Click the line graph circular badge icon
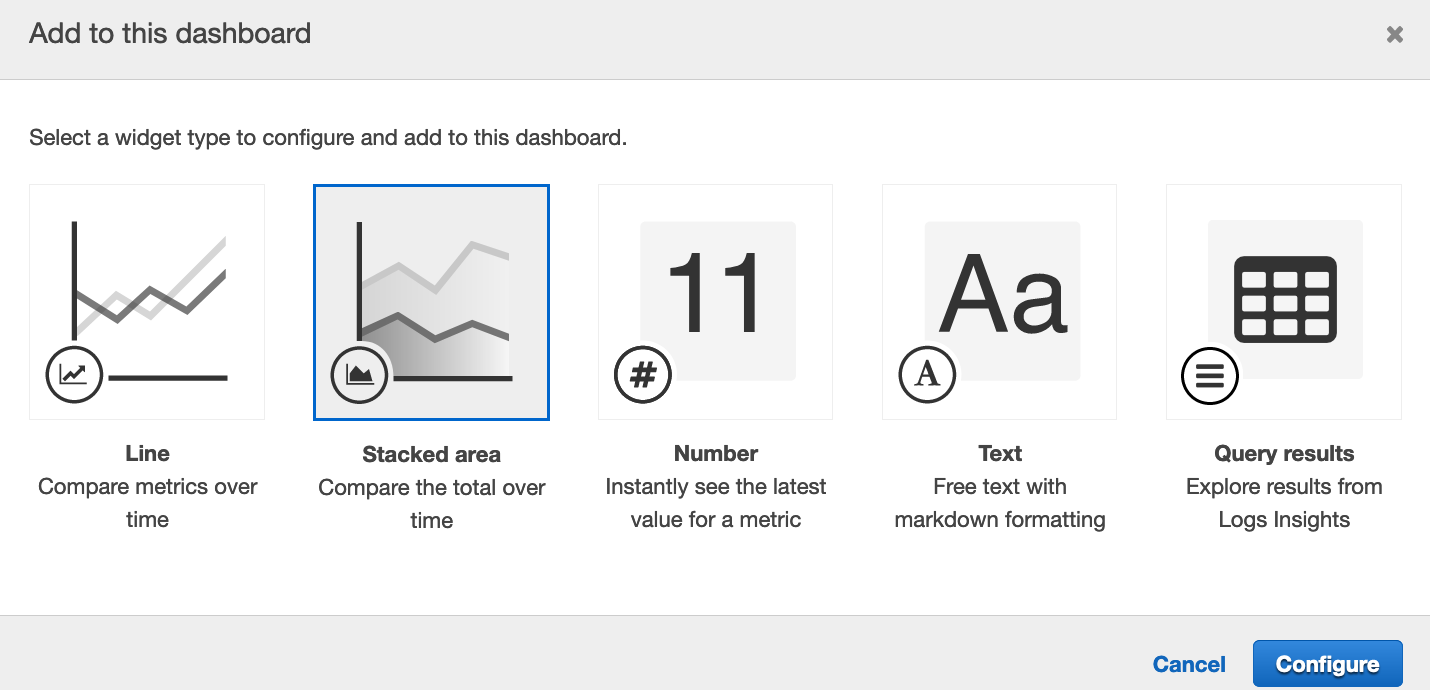Screen dimensions: 1430x690 (x=74, y=375)
